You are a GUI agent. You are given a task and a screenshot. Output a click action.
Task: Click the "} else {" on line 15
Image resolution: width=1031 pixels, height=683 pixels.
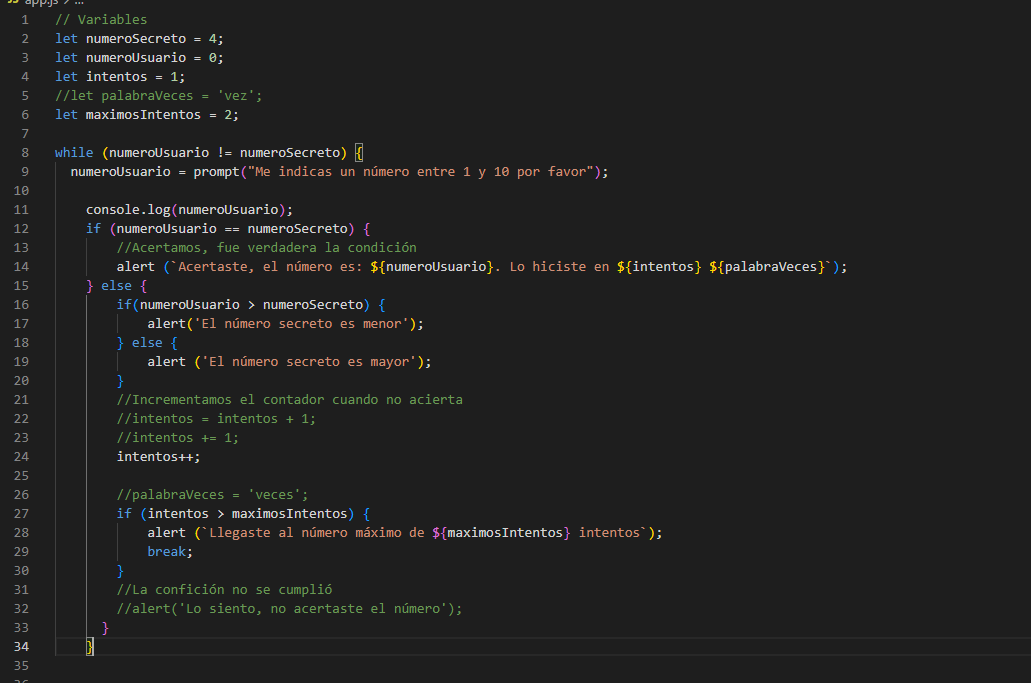pos(116,286)
